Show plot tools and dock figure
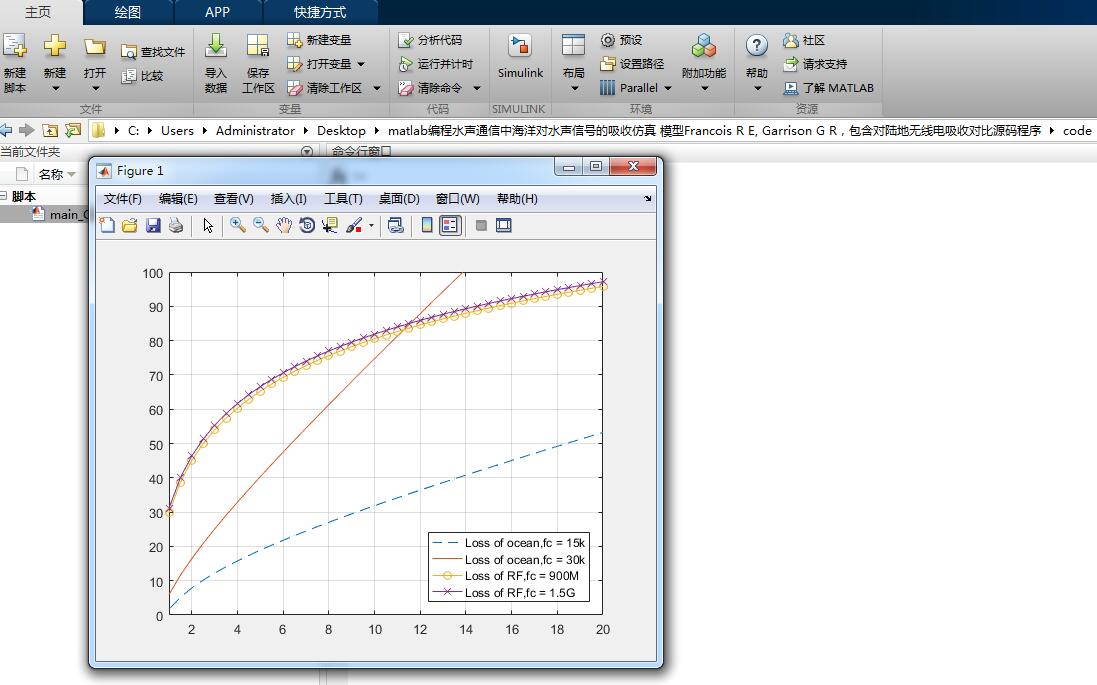 pos(504,225)
